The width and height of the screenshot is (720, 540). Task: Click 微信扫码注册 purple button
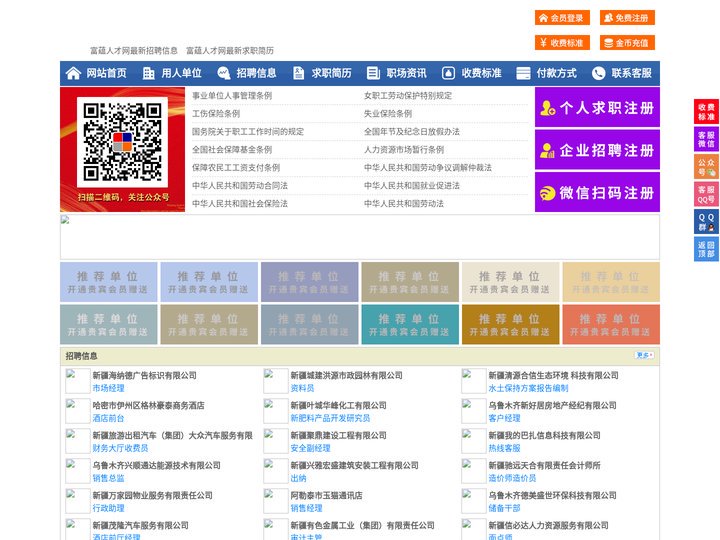tap(597, 192)
